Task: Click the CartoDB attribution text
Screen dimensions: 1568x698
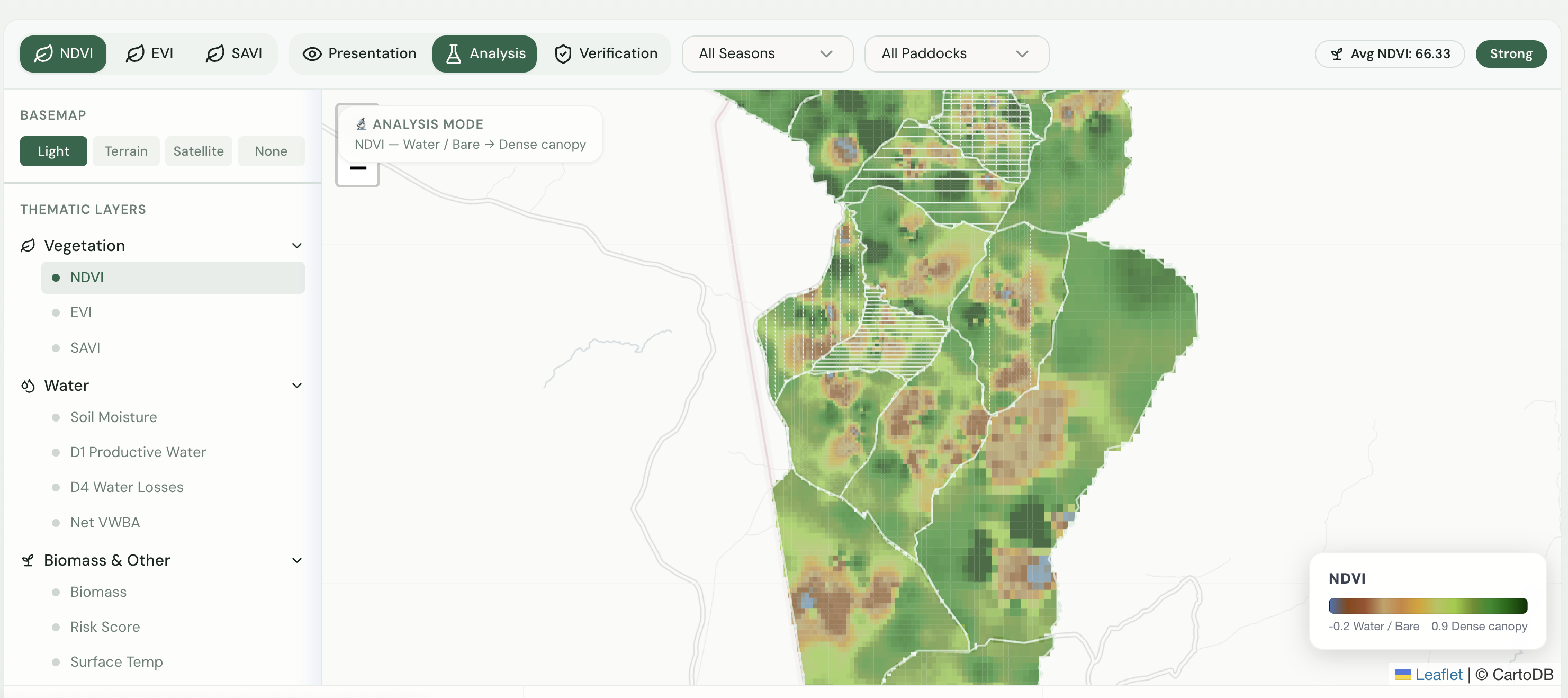Action: 1515,674
